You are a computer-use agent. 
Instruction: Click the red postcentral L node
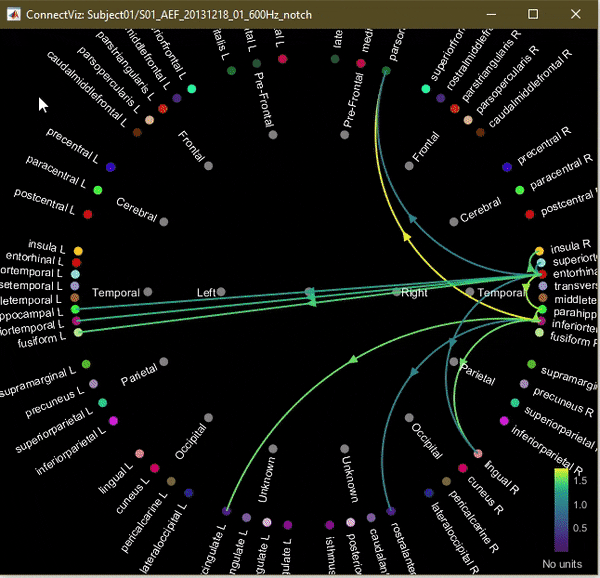pos(88,214)
